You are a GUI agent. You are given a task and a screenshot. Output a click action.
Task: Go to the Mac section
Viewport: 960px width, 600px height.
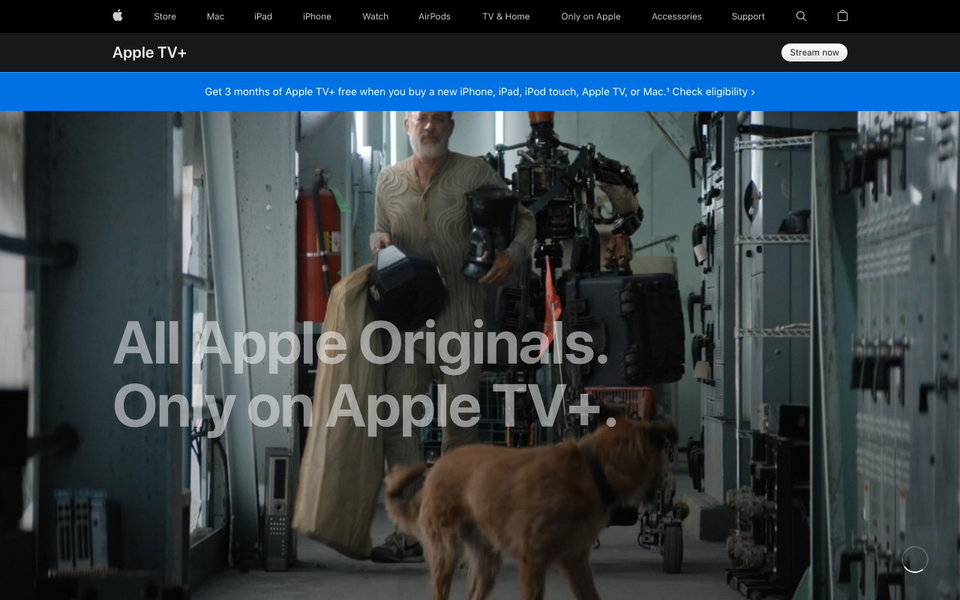tap(216, 17)
